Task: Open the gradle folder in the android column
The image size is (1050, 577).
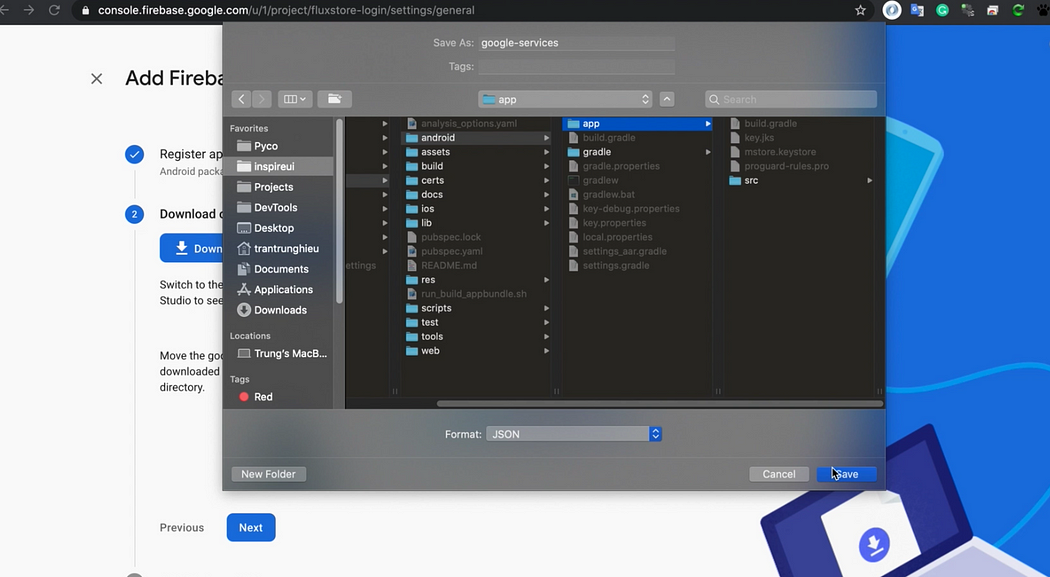Action: (x=596, y=152)
